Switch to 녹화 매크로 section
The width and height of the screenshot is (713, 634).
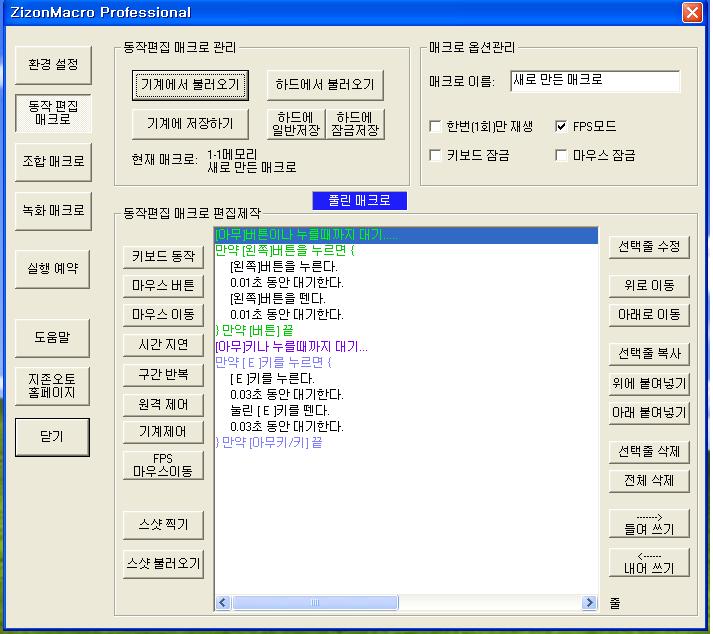(53, 210)
